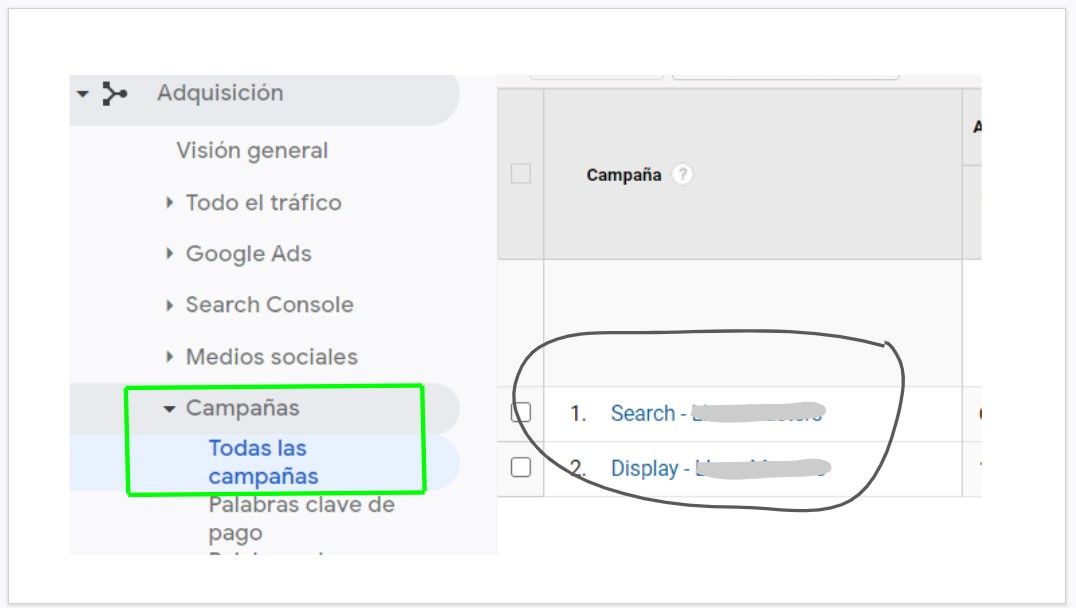The height and width of the screenshot is (608, 1076).
Task: Open the Google Ads report section
Action: click(x=248, y=253)
